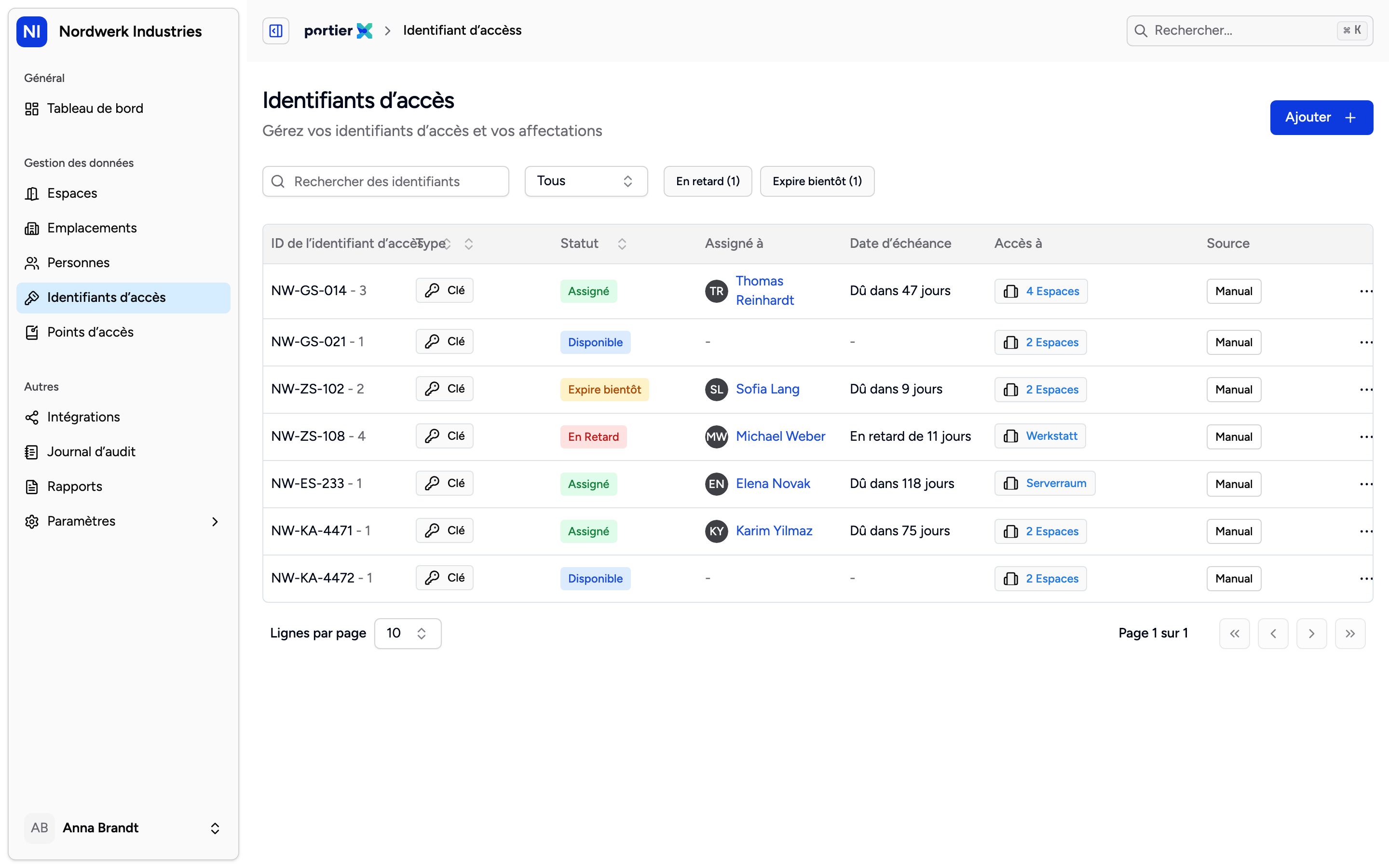Open the Anna Brandt user menu
Viewport: 1389px width, 868px height.
123,828
